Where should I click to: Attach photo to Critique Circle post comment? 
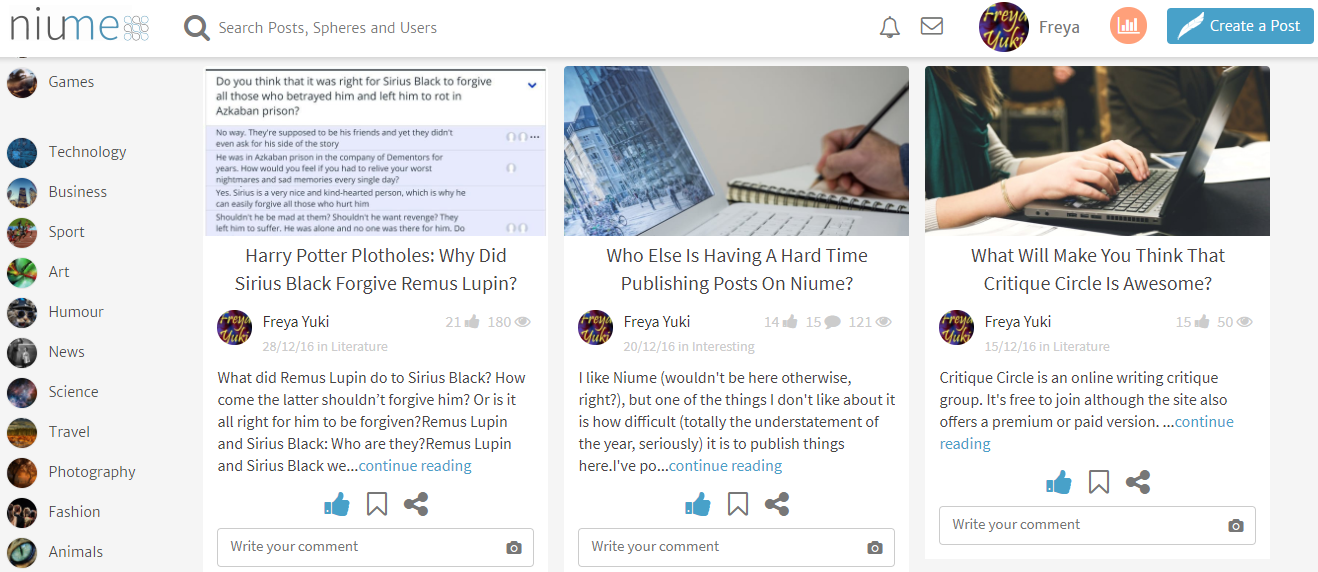pyautogui.click(x=1236, y=526)
